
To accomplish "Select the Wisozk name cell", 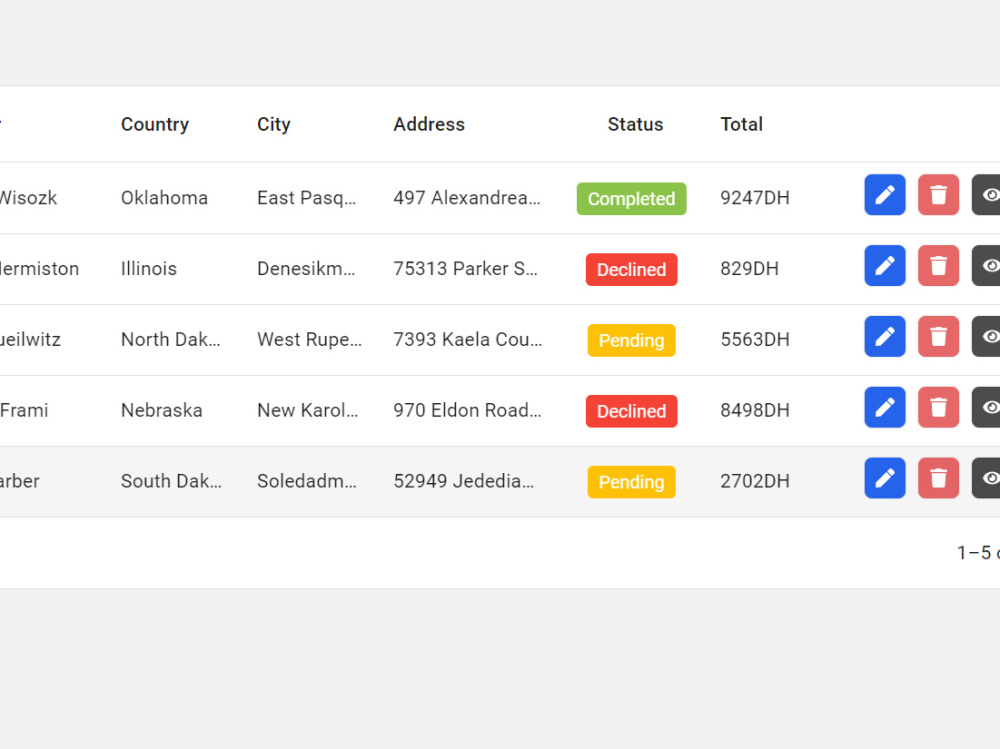I will (x=28, y=198).
